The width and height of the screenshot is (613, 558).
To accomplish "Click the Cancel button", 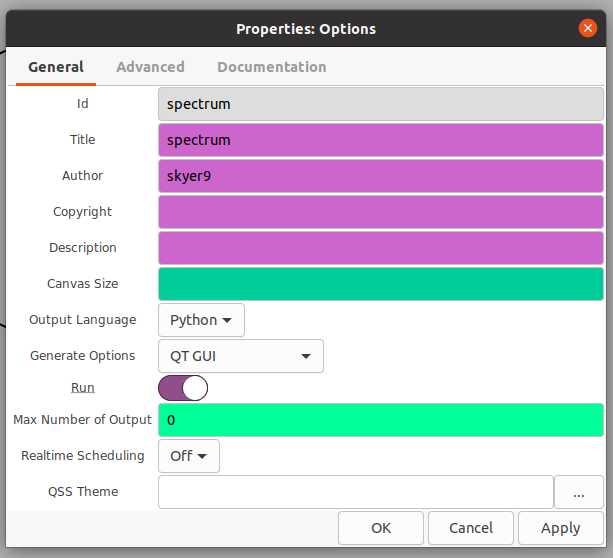I will (x=470, y=528).
